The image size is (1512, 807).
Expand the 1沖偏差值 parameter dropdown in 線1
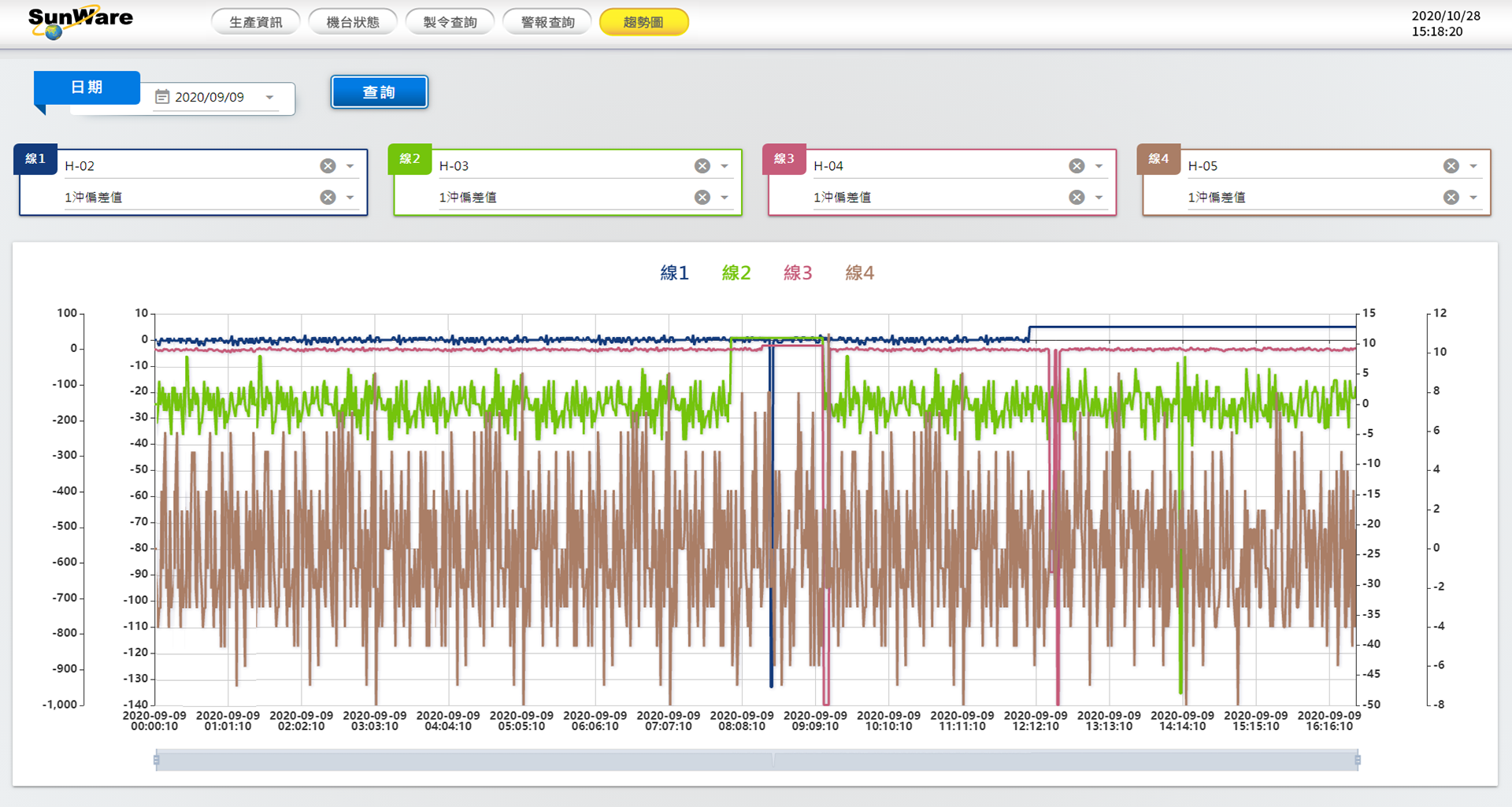[x=350, y=198]
